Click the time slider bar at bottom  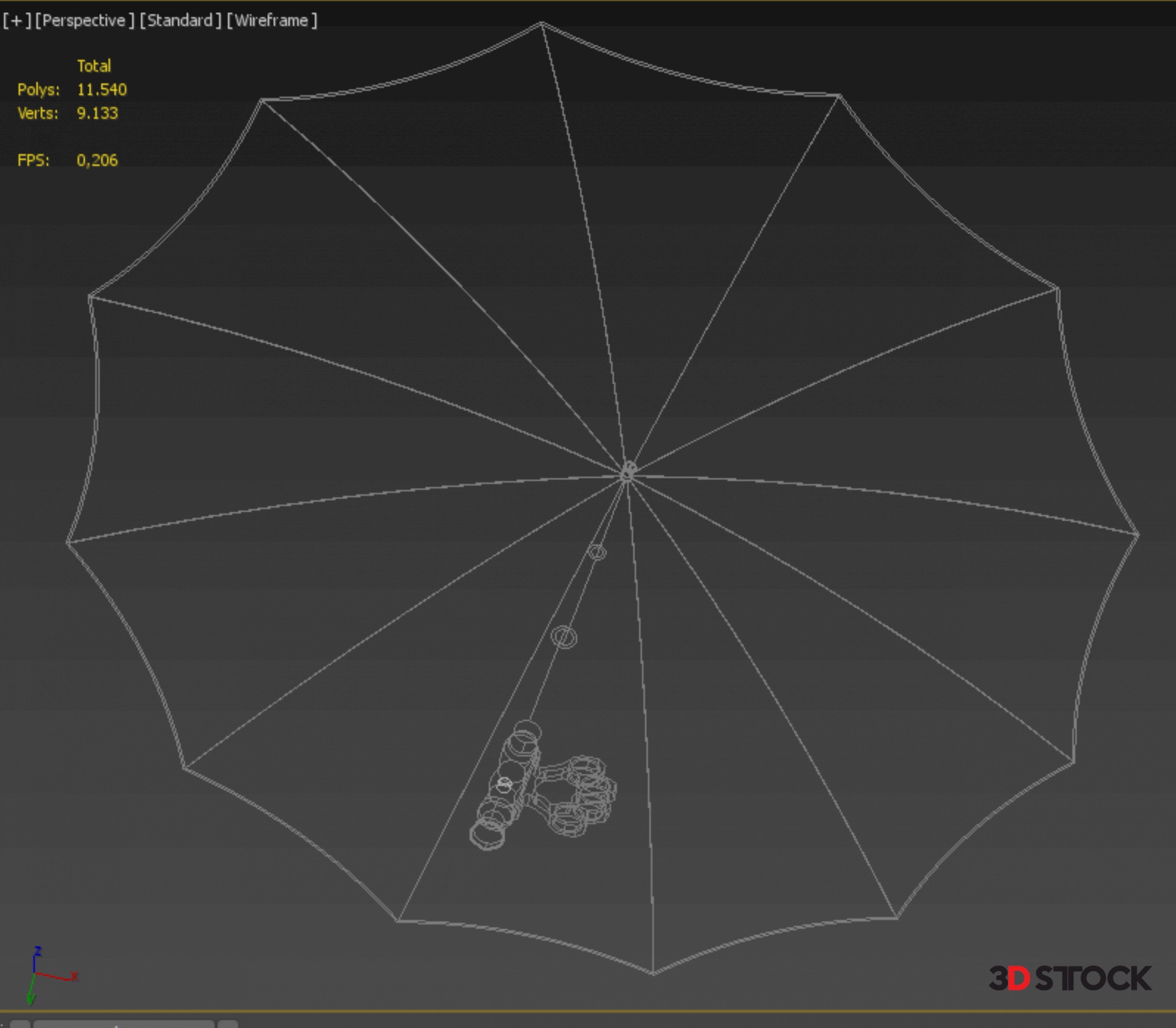coord(124,1024)
